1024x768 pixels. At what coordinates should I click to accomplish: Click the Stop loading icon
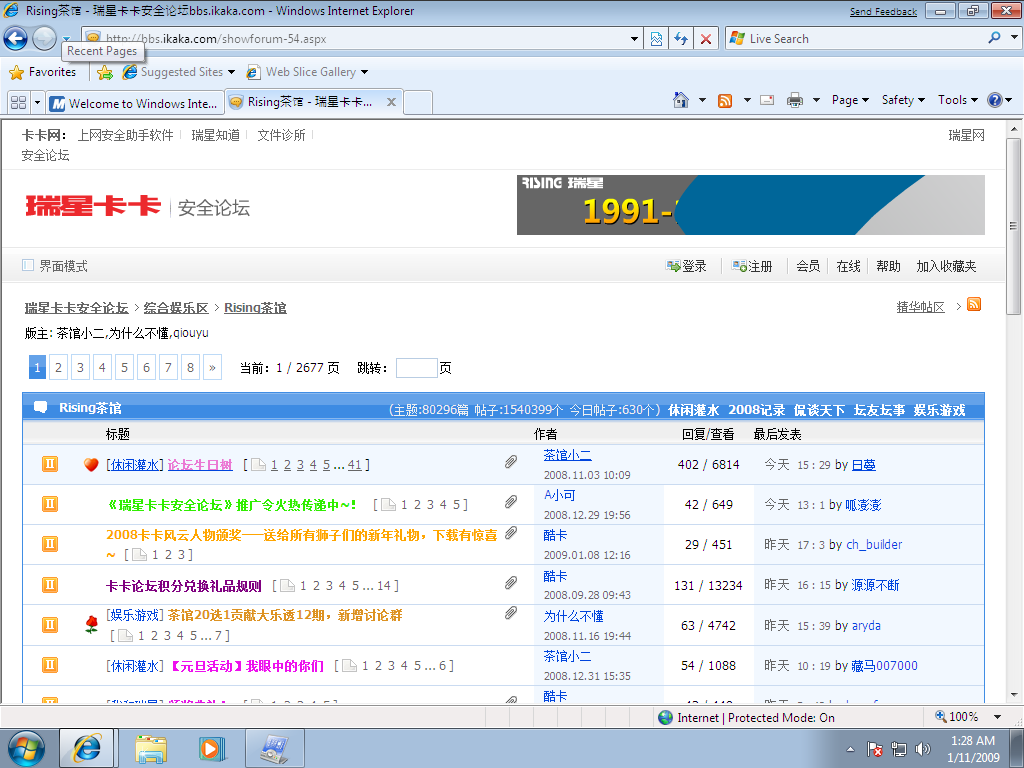pos(706,39)
